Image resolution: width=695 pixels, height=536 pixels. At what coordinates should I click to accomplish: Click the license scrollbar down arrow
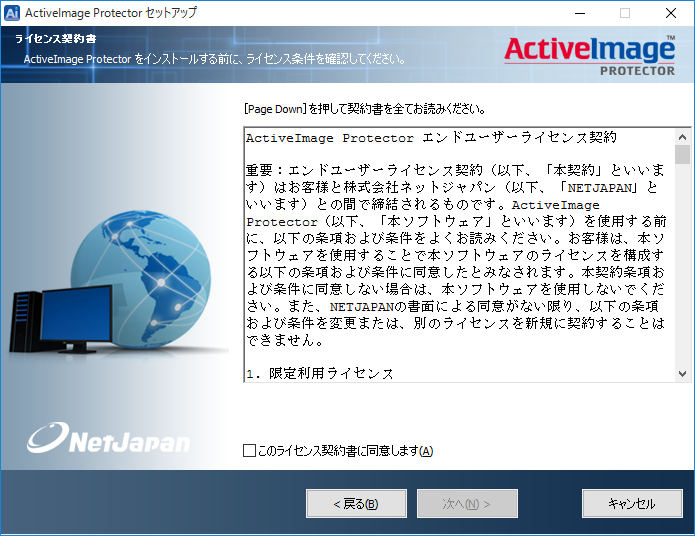[682, 373]
